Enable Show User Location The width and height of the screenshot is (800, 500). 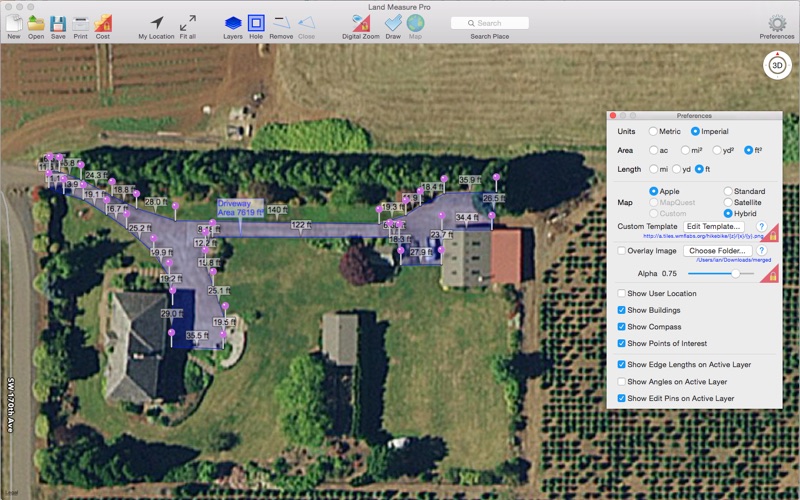click(x=621, y=293)
